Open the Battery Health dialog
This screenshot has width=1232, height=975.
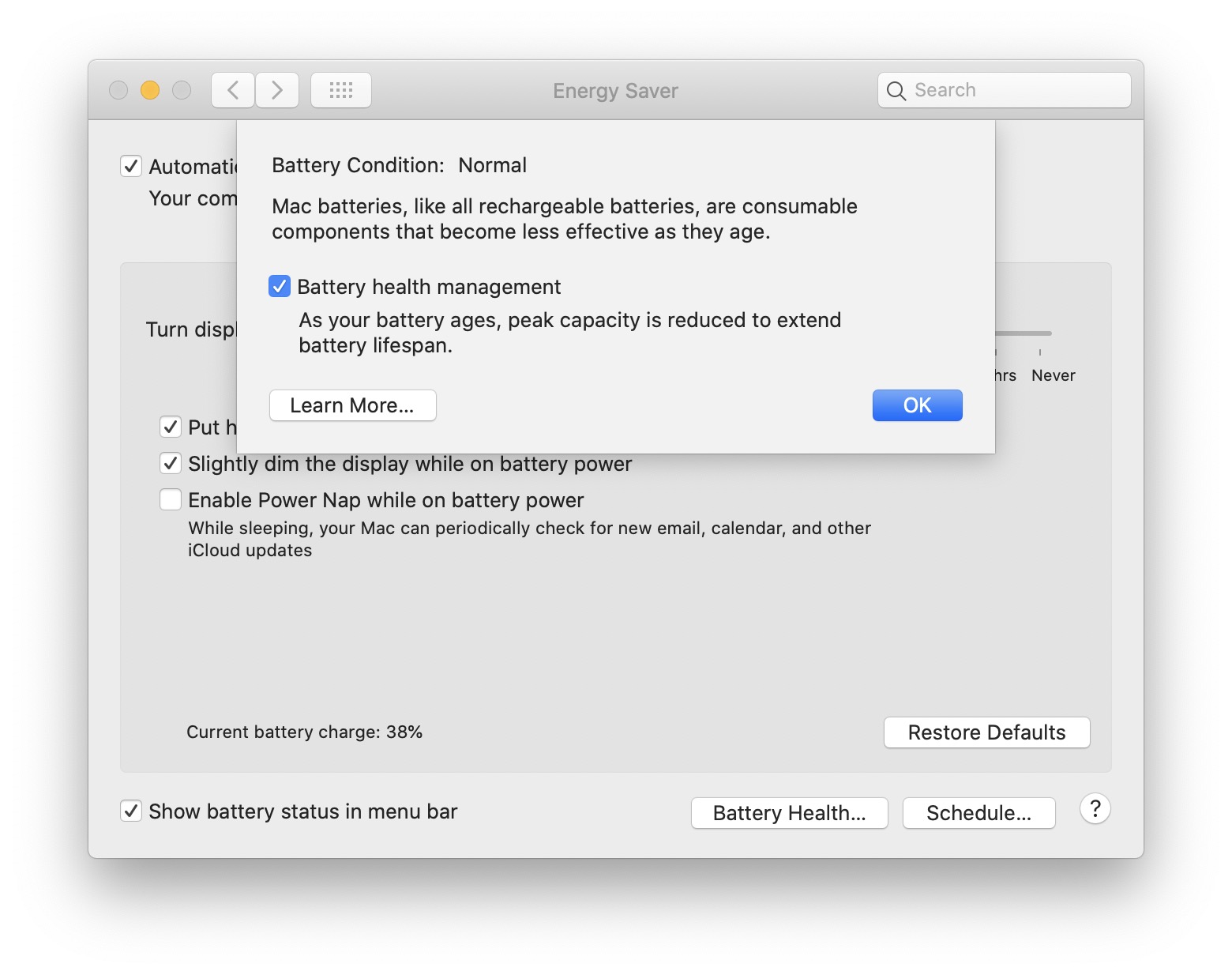coord(789,813)
